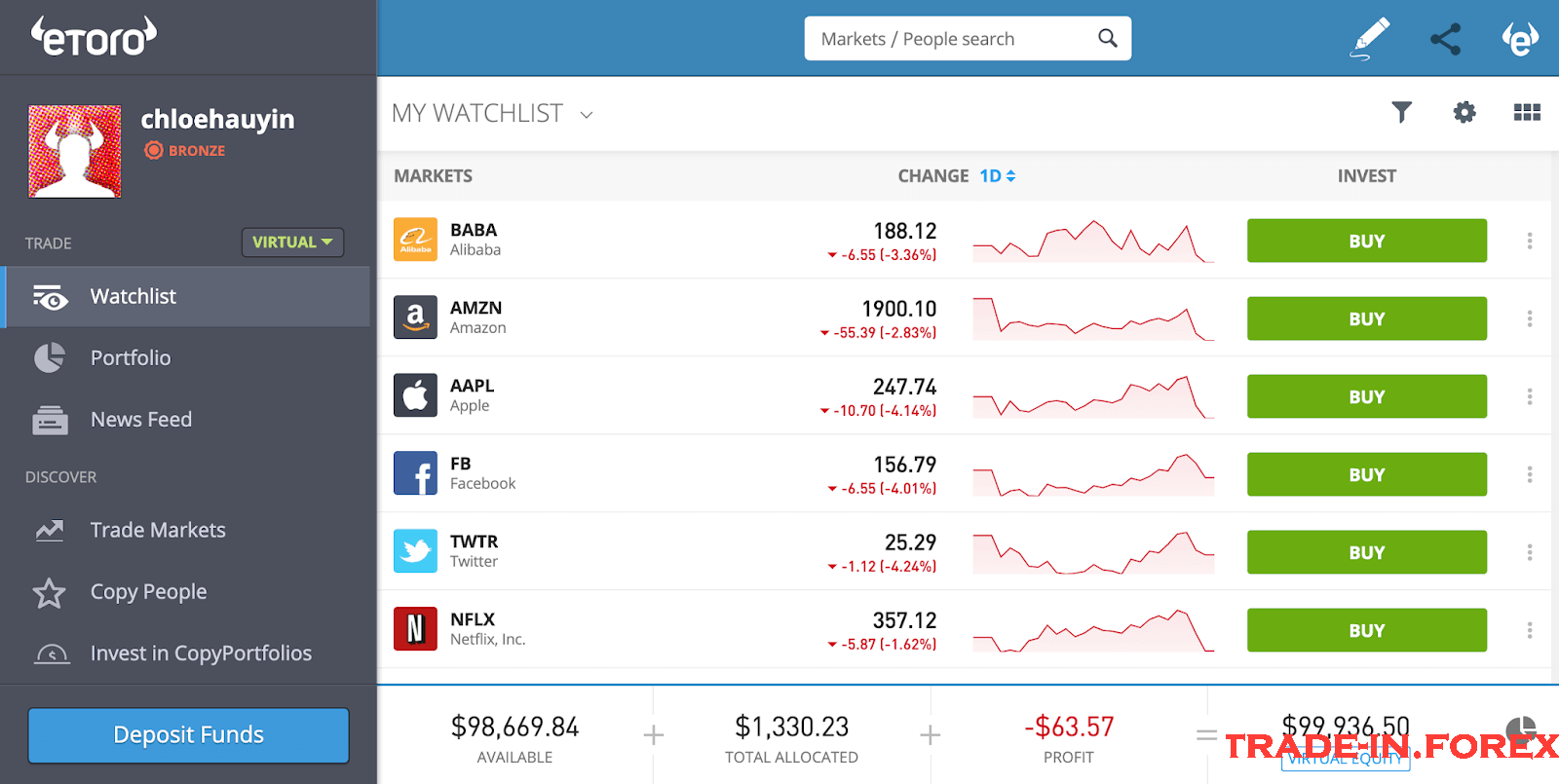Open more options for FB row
Image resolution: width=1559 pixels, height=784 pixels.
click(x=1530, y=474)
